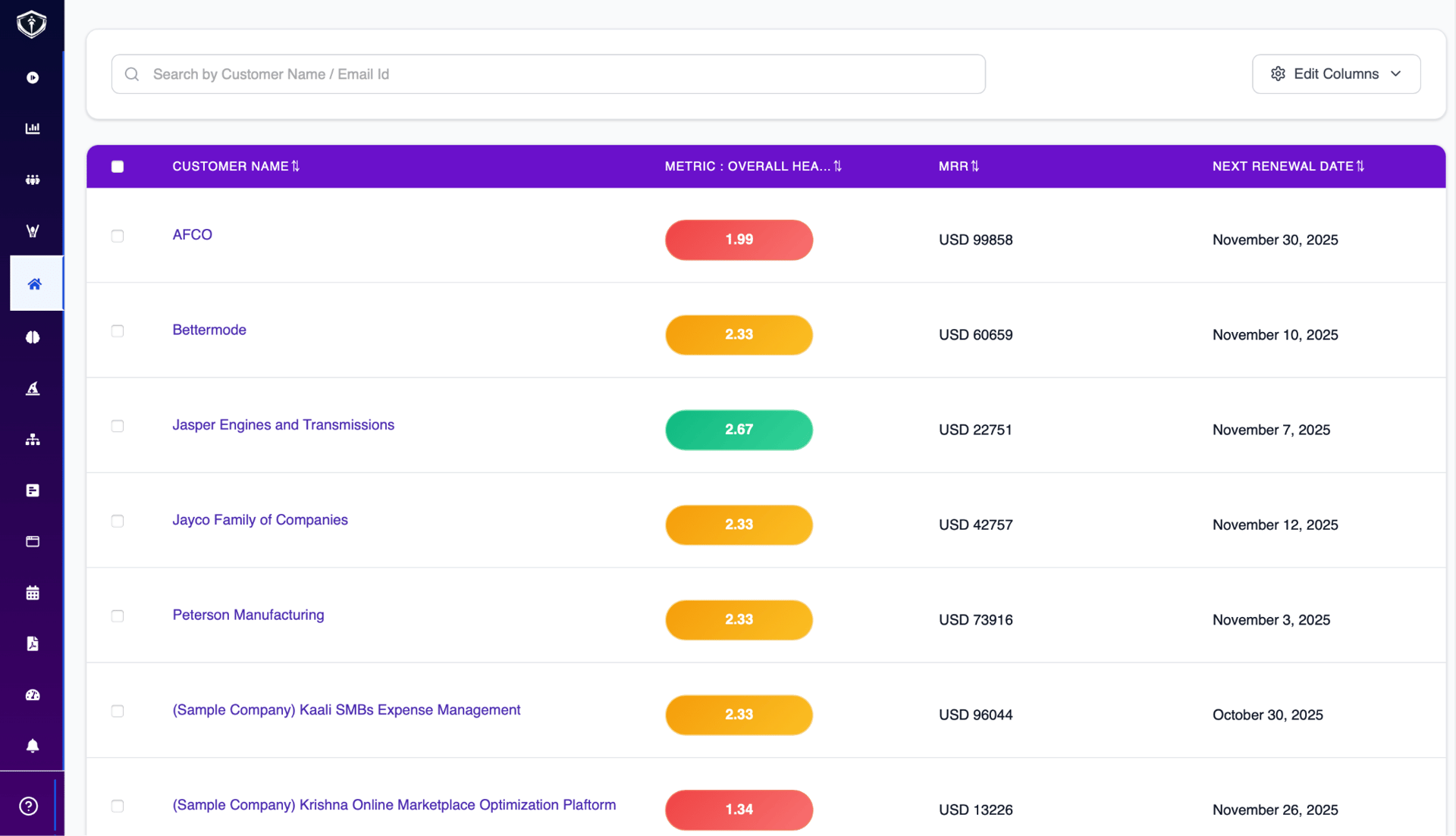Click the people group sidebar icon
This screenshot has width=1456, height=836.
(33, 180)
